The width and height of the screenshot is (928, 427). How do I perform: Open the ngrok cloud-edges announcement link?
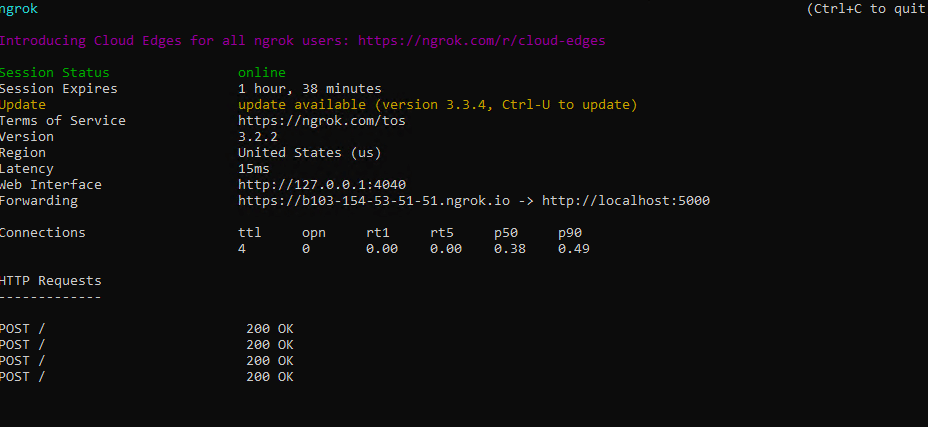click(481, 41)
